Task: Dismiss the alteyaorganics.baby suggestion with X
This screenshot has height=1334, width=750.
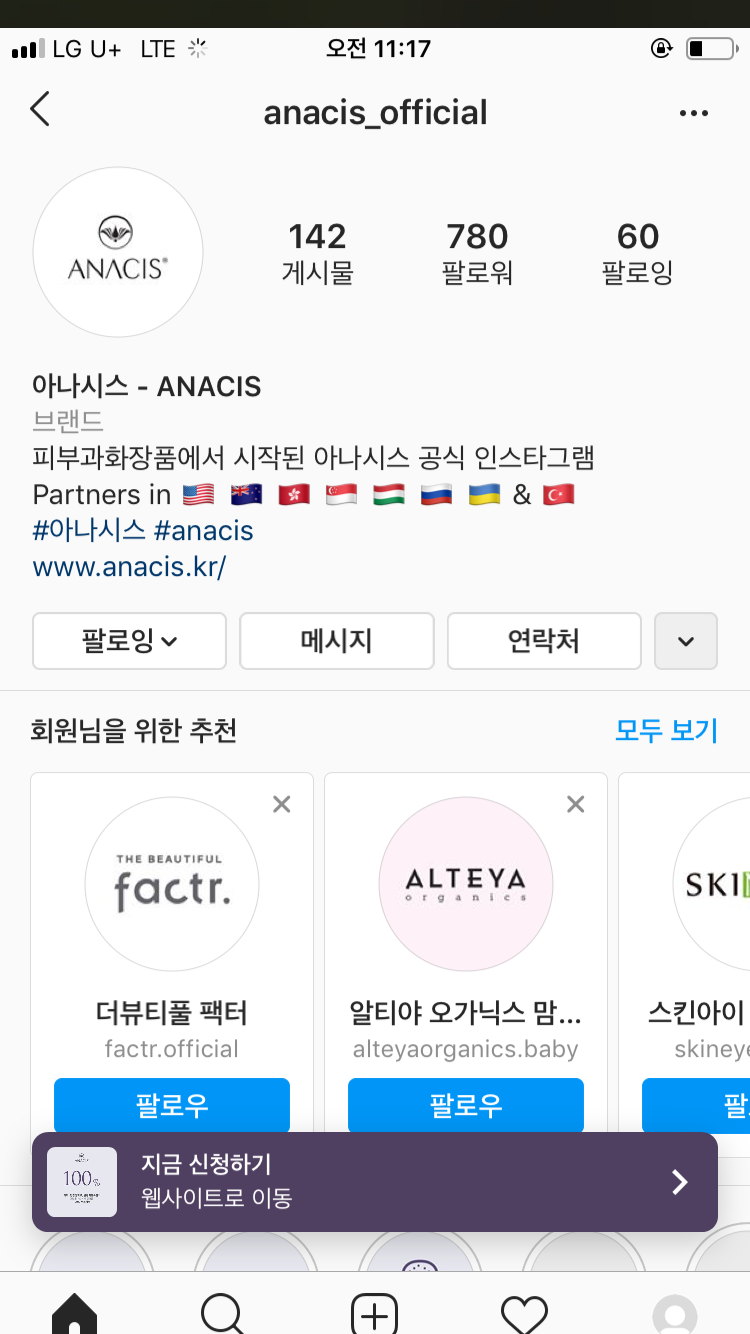Action: click(x=575, y=804)
